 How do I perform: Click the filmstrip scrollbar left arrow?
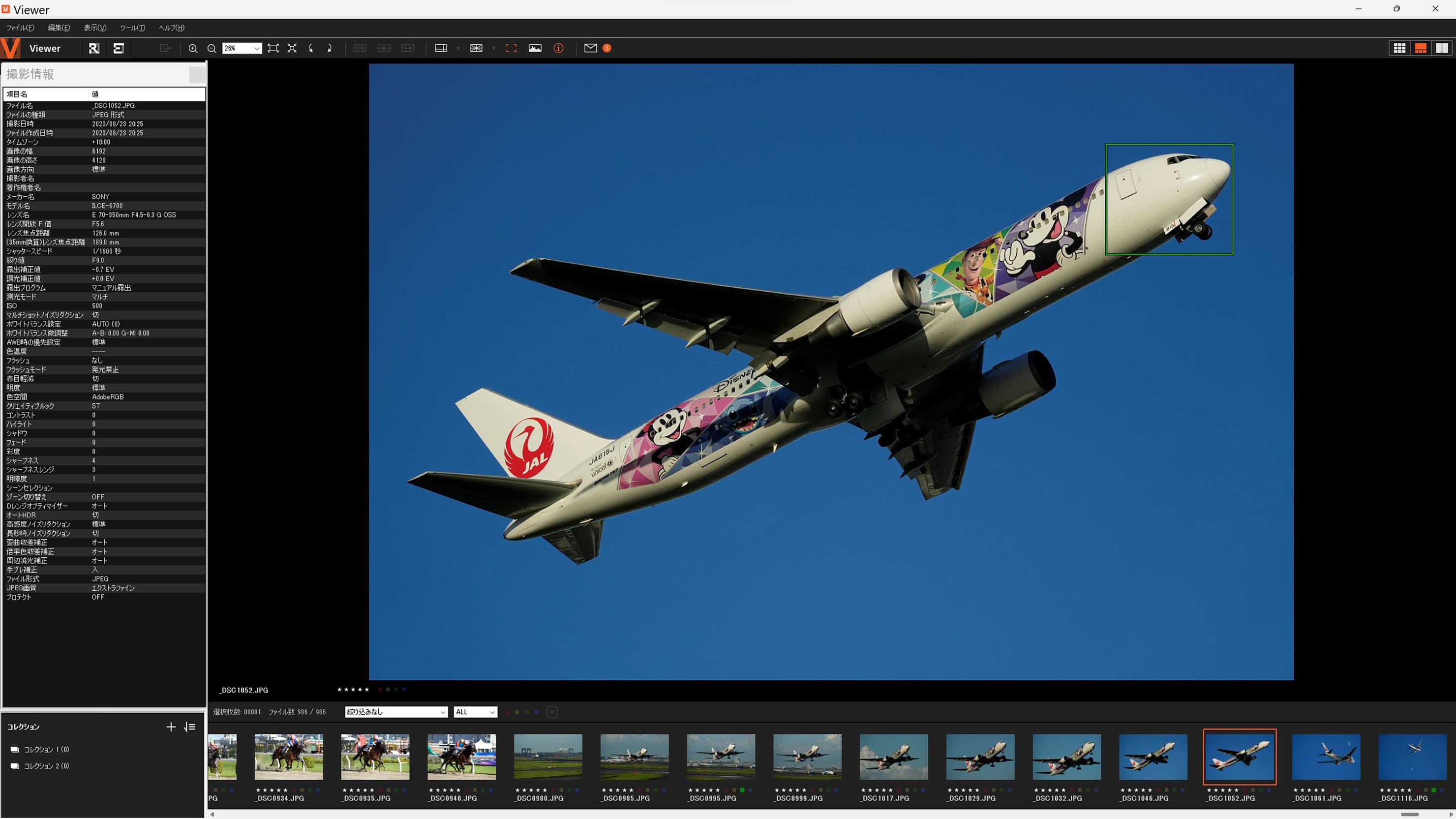212,815
